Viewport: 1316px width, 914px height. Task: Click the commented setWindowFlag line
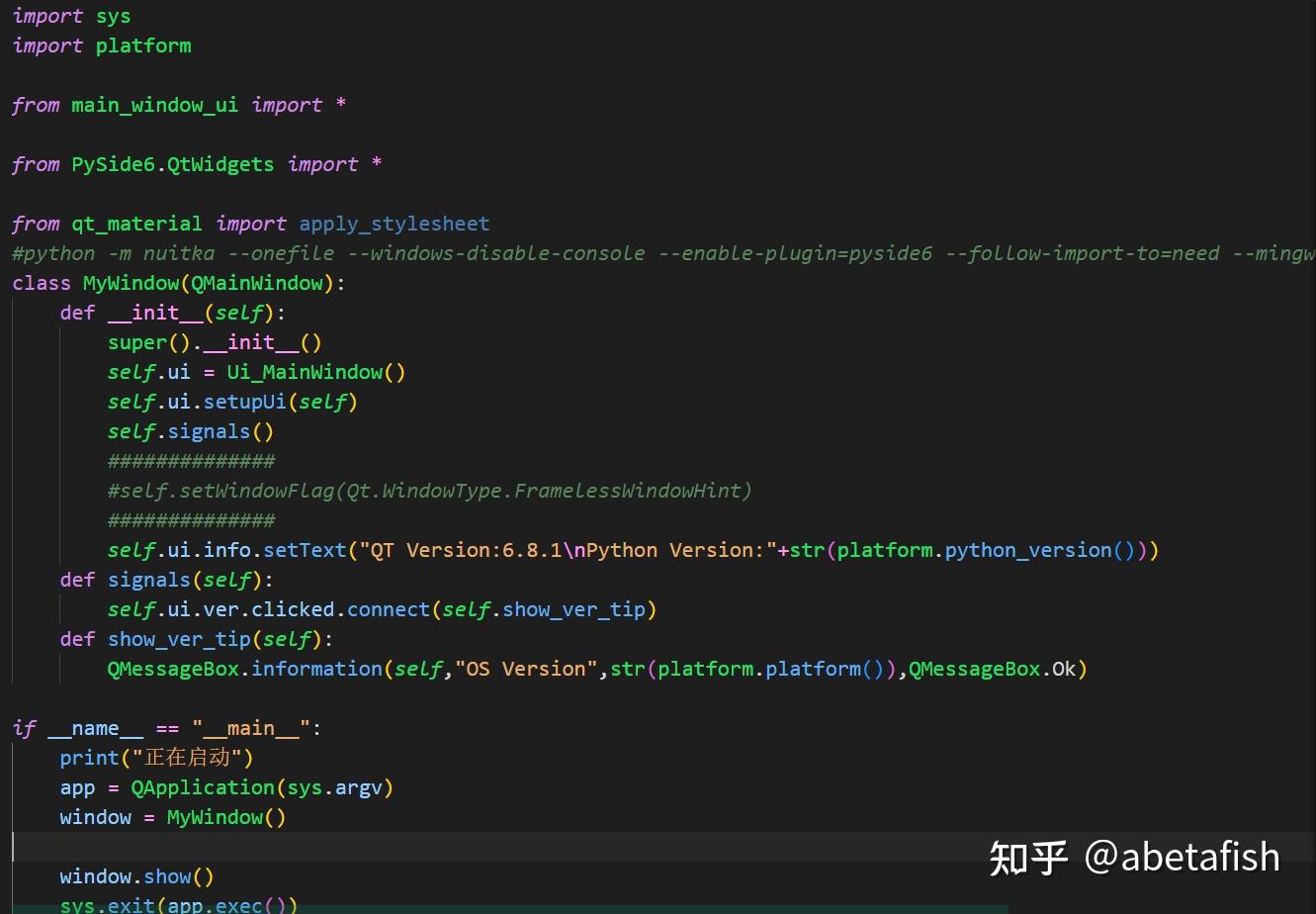[x=429, y=491]
